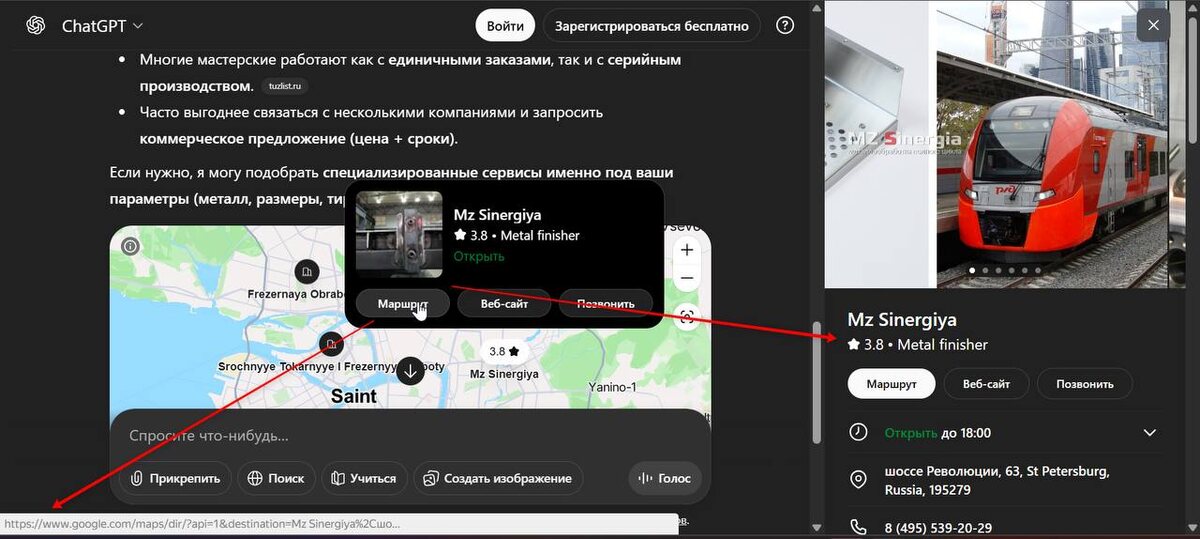Screen dimensions: 1200x539
Task: Click the Поиск globe button
Action: coord(277,478)
